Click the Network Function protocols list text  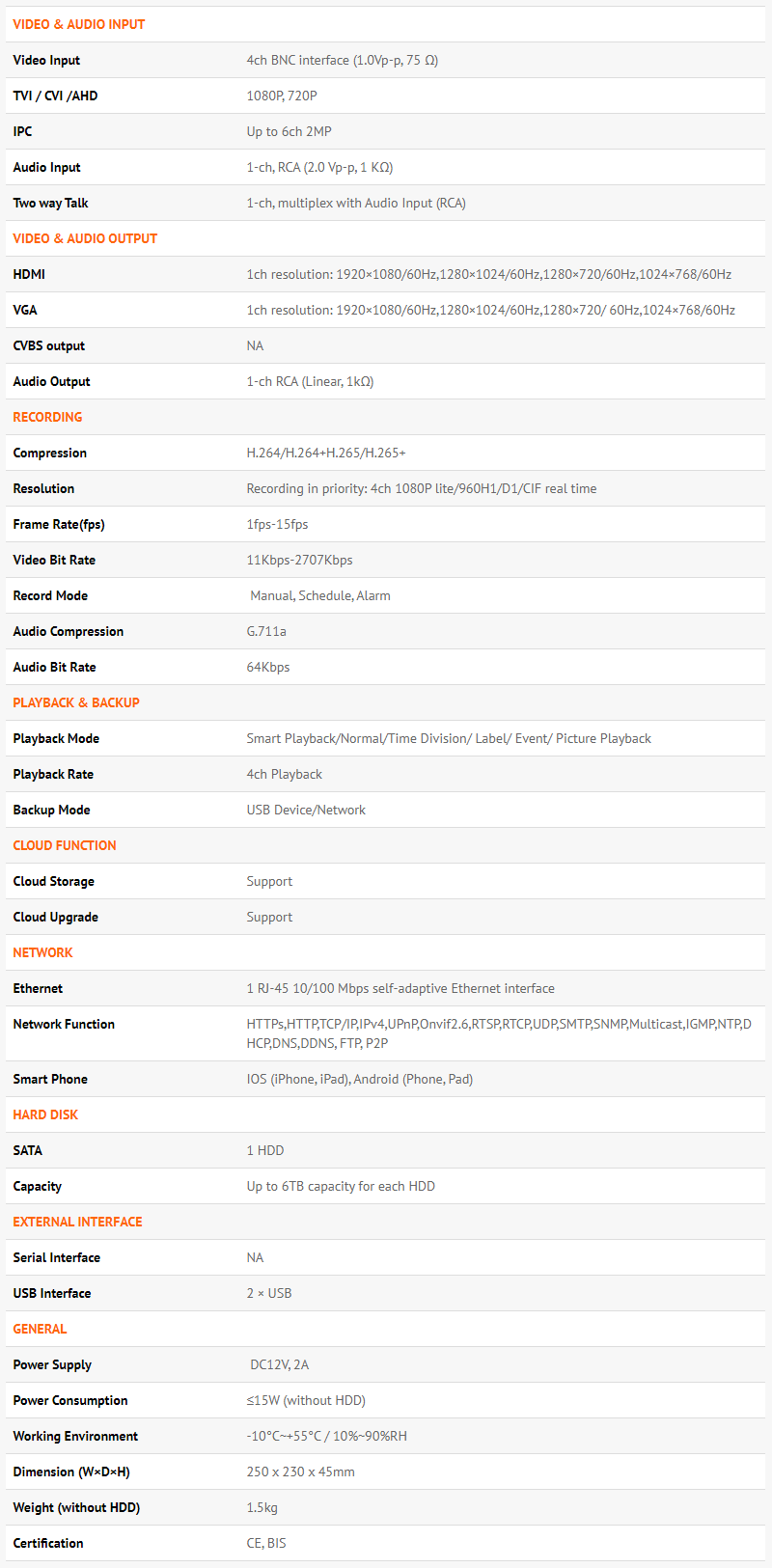point(498,1033)
